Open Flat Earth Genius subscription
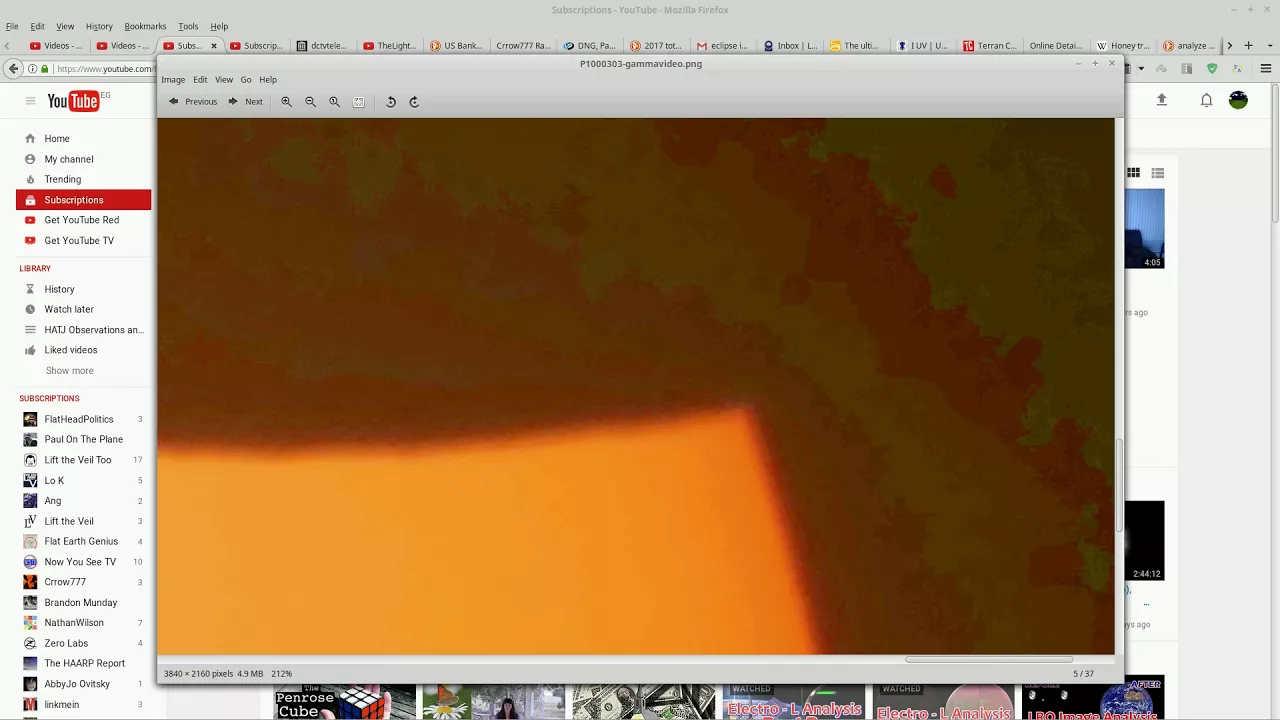This screenshot has height=720, width=1280. tap(83, 541)
